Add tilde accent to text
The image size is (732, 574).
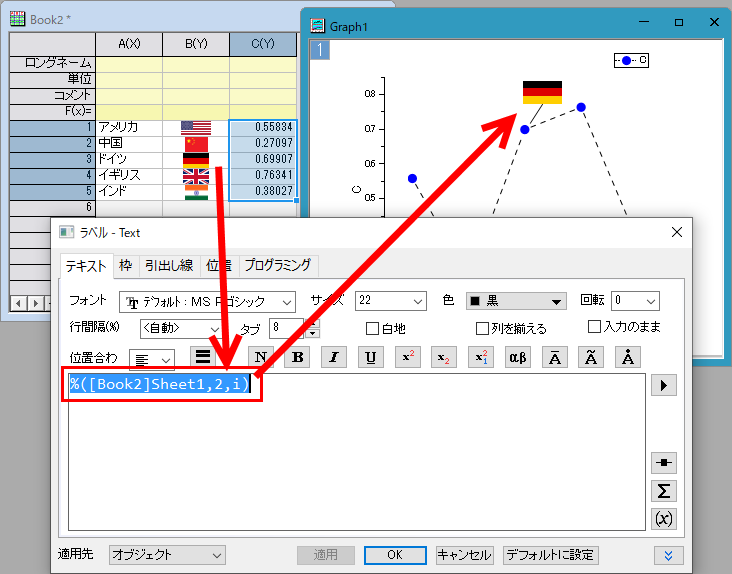click(x=591, y=357)
